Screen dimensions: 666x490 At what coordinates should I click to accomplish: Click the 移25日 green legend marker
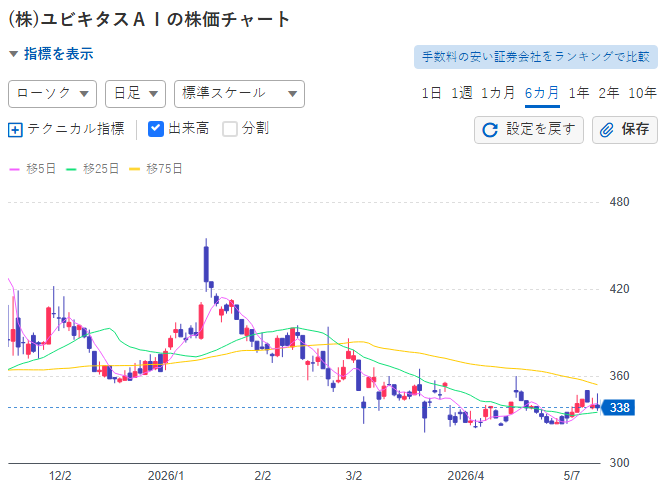(71, 169)
